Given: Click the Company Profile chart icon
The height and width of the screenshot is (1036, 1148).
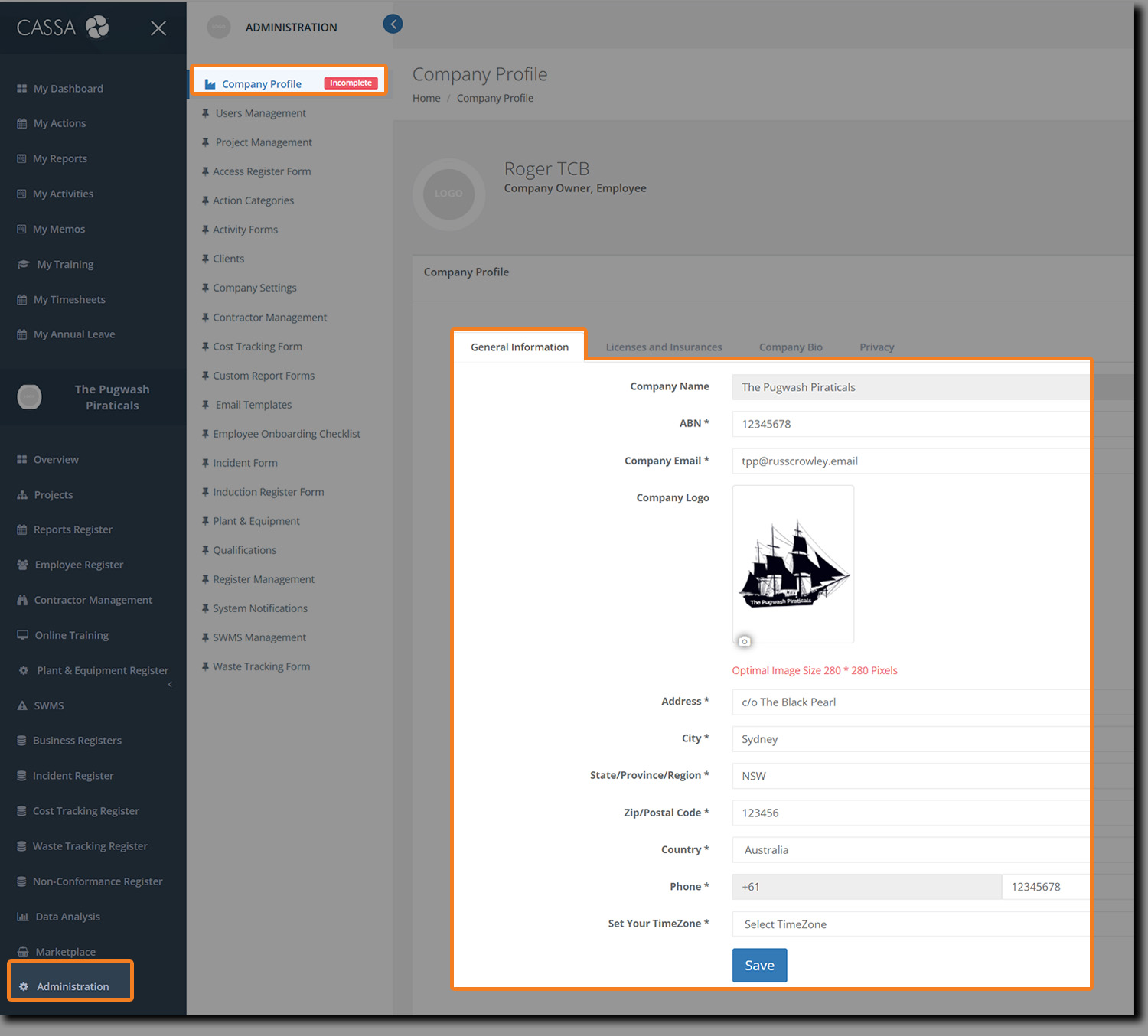Looking at the screenshot, I should click(x=210, y=84).
